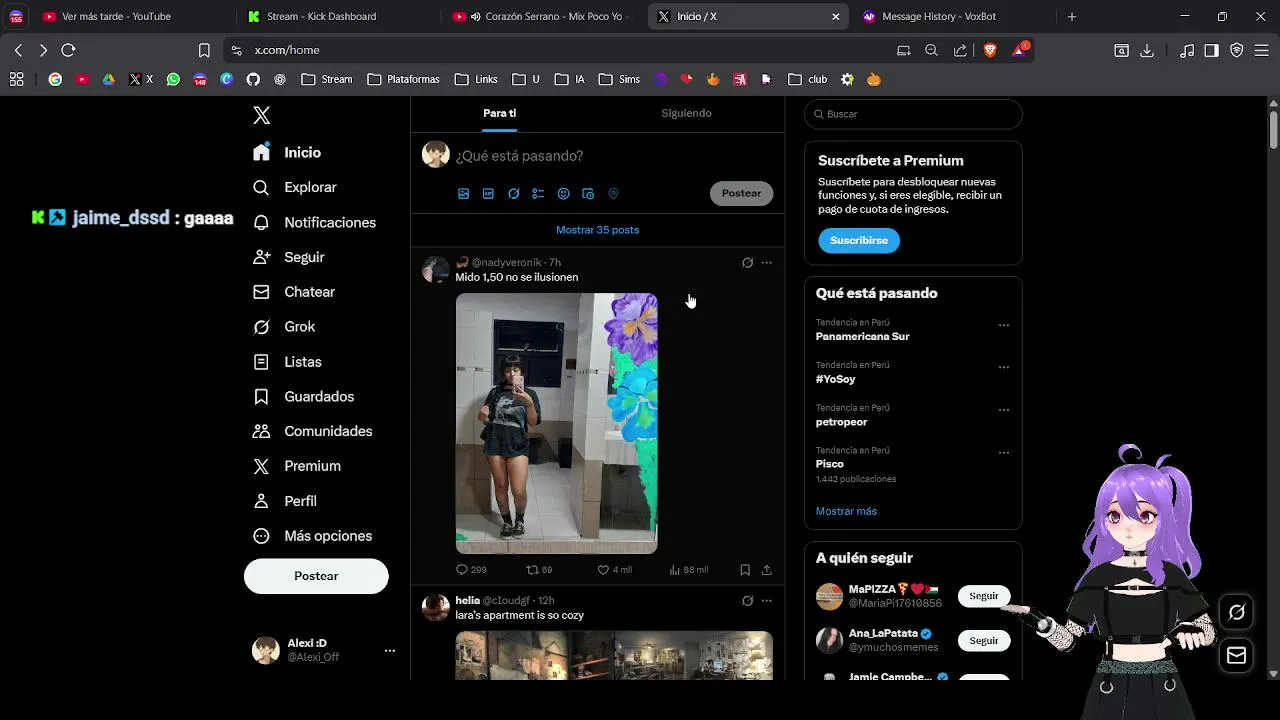This screenshot has height=720, width=1280.
Task: Click Mostrar 35 posts link
Action: [x=597, y=230]
